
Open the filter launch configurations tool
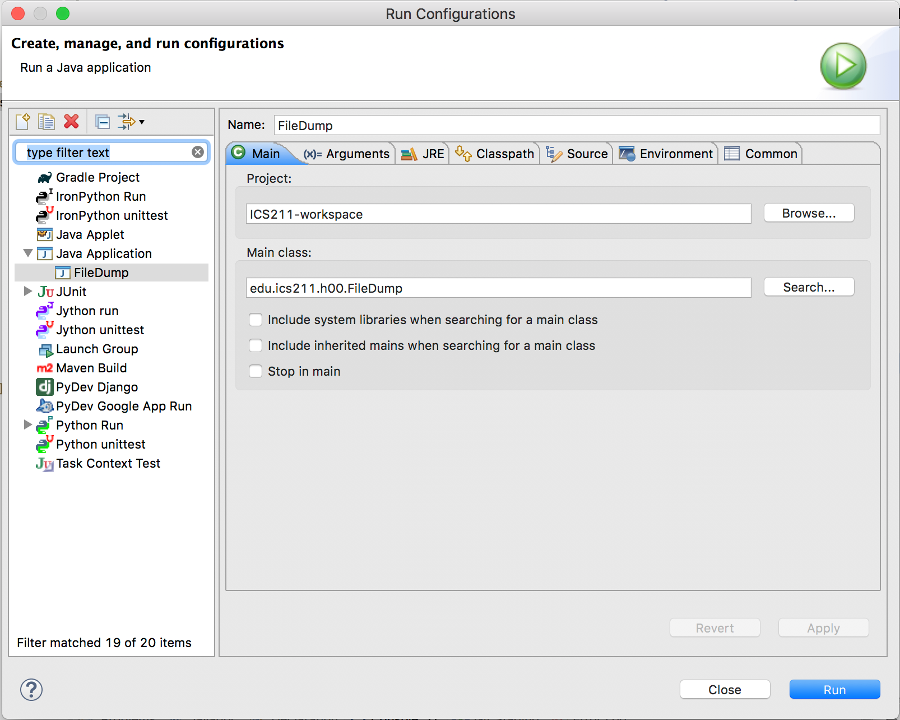128,121
